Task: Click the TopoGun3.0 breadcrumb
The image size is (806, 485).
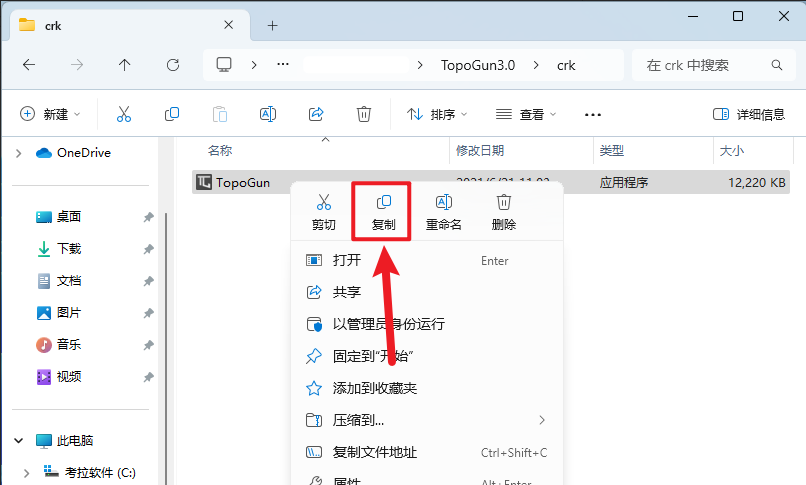Action: [x=478, y=65]
